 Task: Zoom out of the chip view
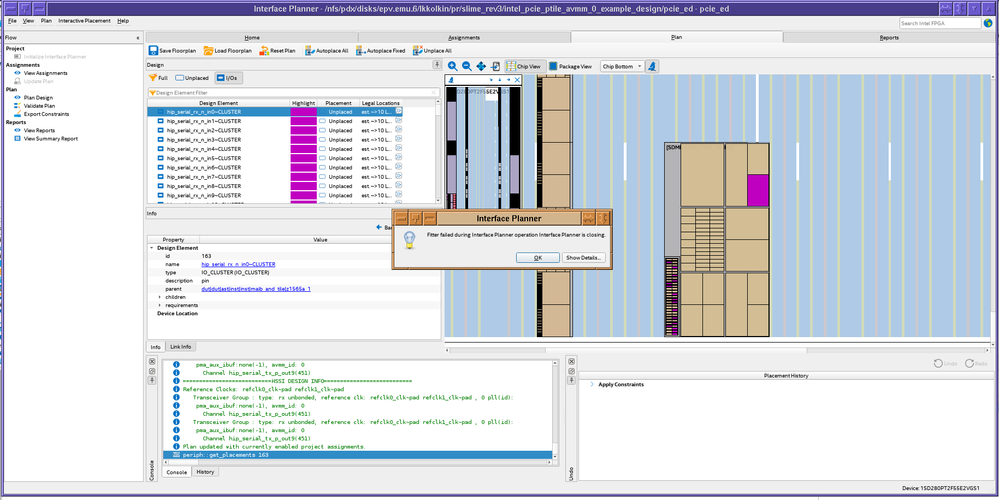click(x=467, y=67)
